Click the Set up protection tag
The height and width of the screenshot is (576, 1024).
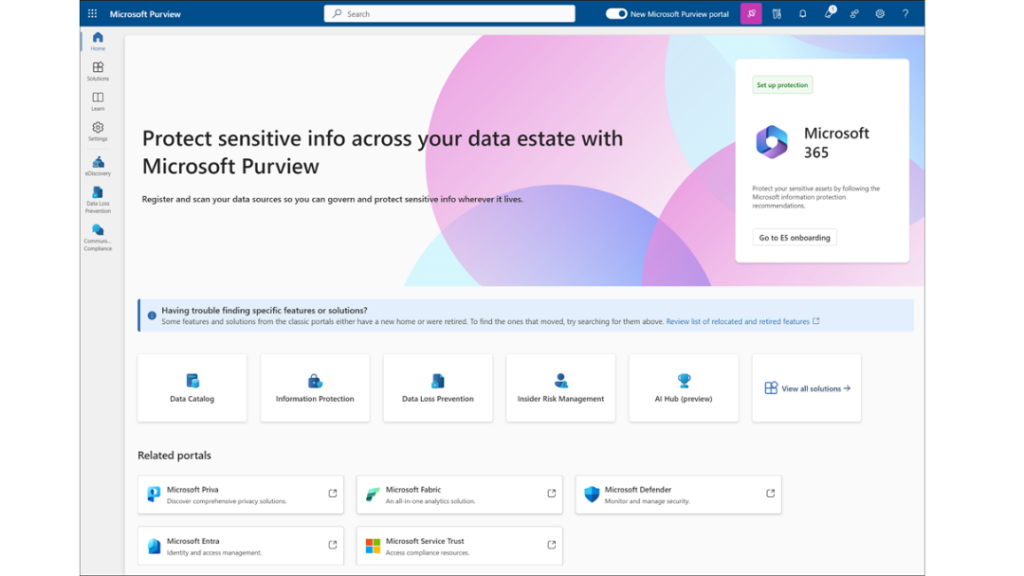point(782,85)
